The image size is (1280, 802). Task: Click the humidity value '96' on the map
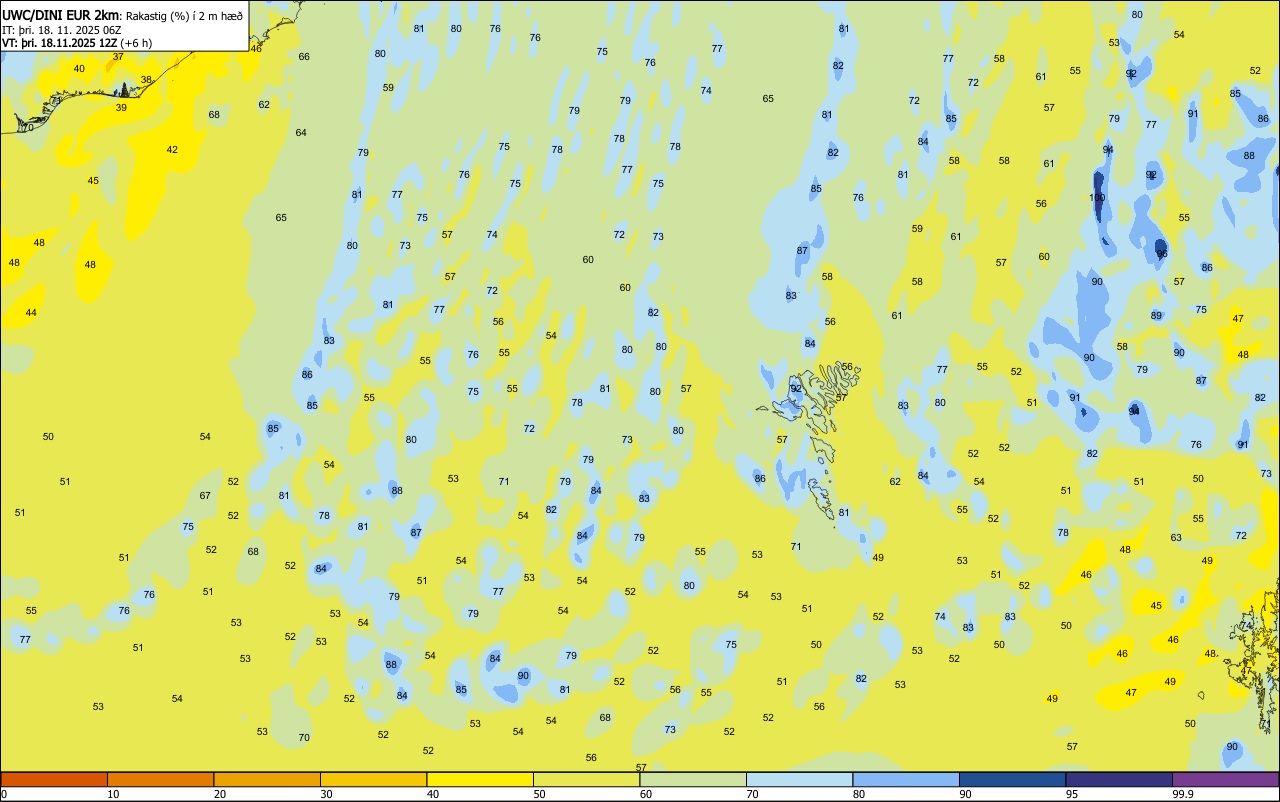point(1162,253)
